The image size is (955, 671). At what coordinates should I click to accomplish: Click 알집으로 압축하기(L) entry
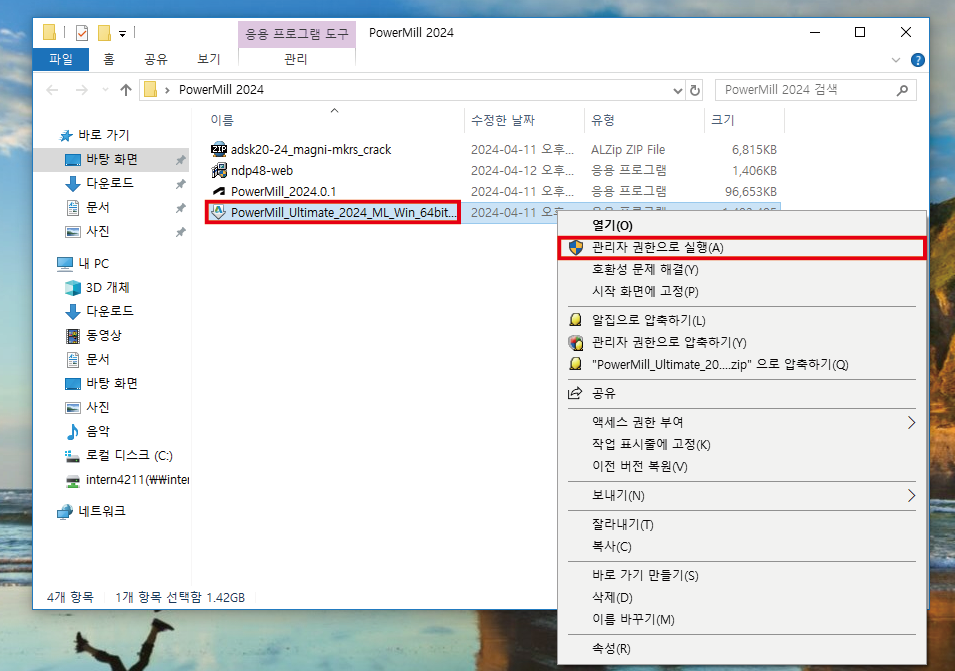pyautogui.click(x=742, y=320)
